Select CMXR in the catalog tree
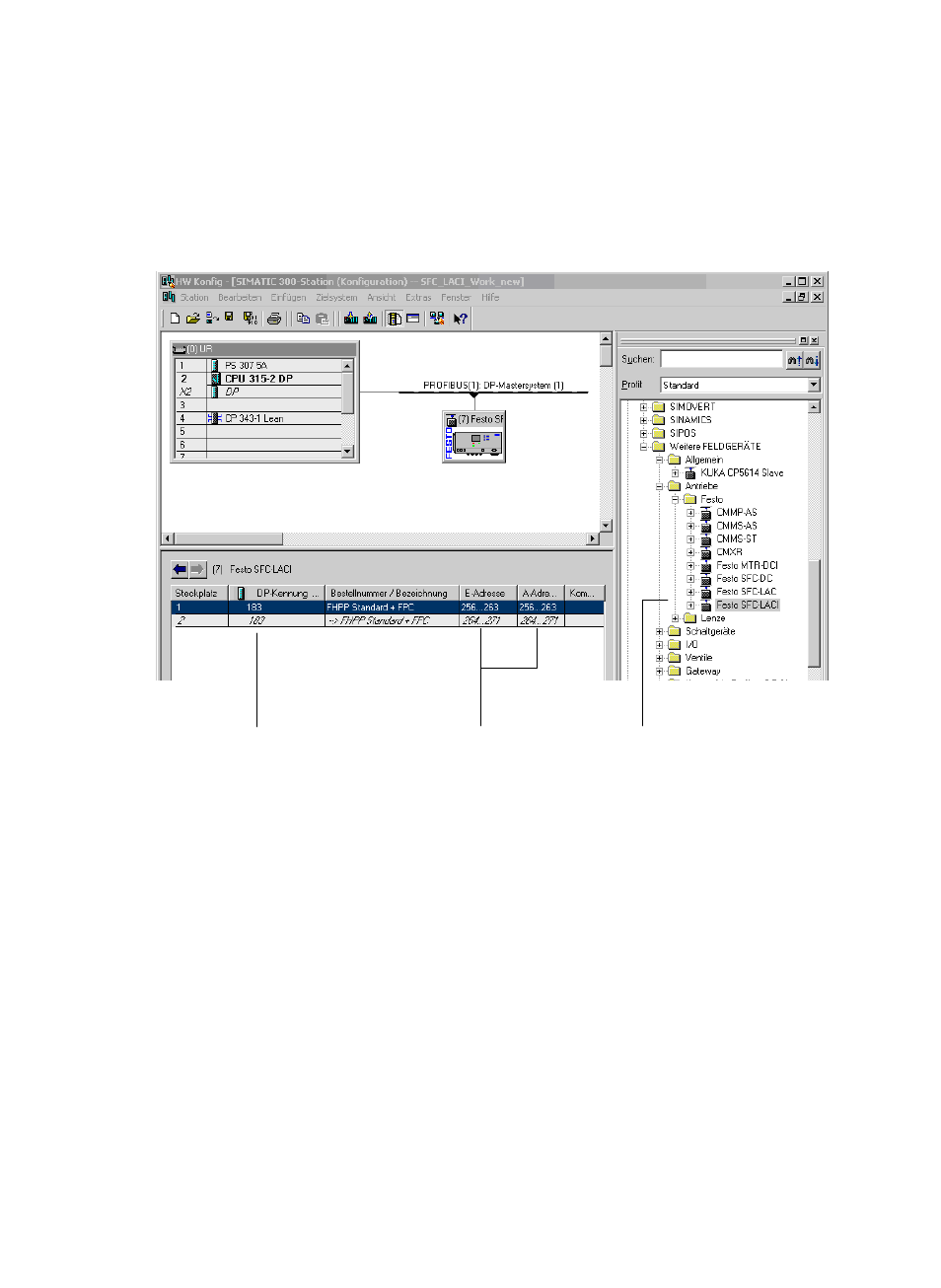Image resolution: width=941 pixels, height=1288 pixels. (729, 552)
